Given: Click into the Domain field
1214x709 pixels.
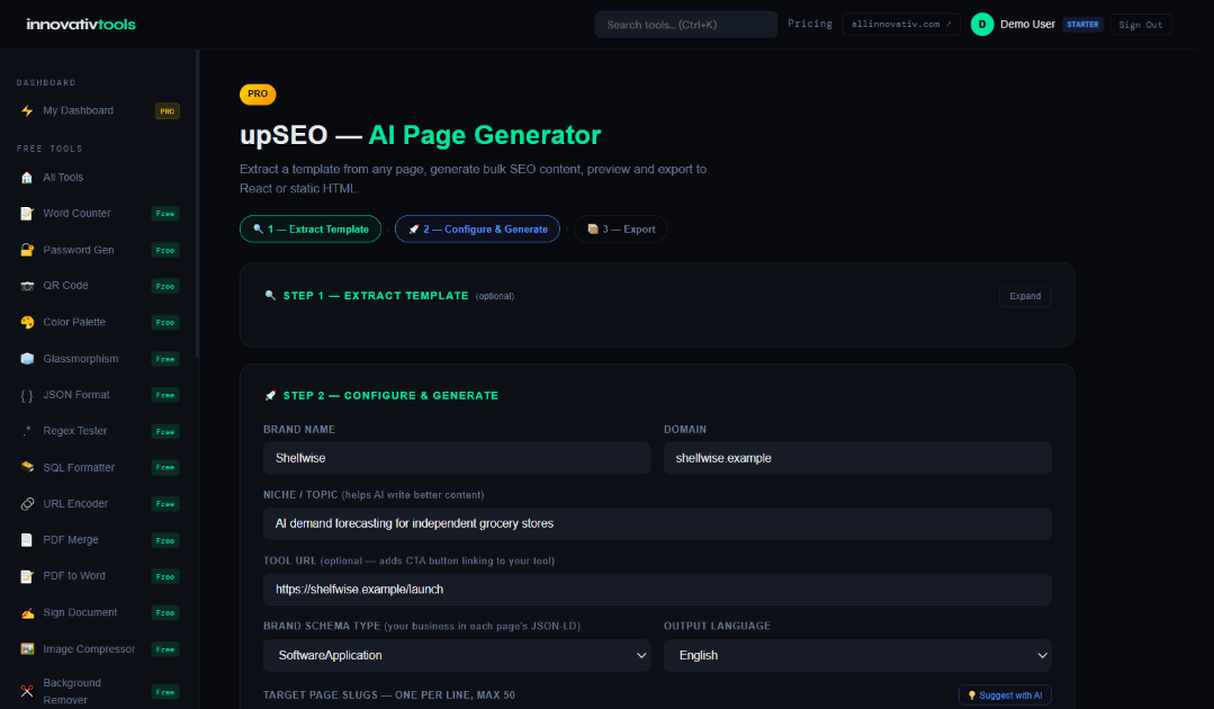Looking at the screenshot, I should [858, 458].
